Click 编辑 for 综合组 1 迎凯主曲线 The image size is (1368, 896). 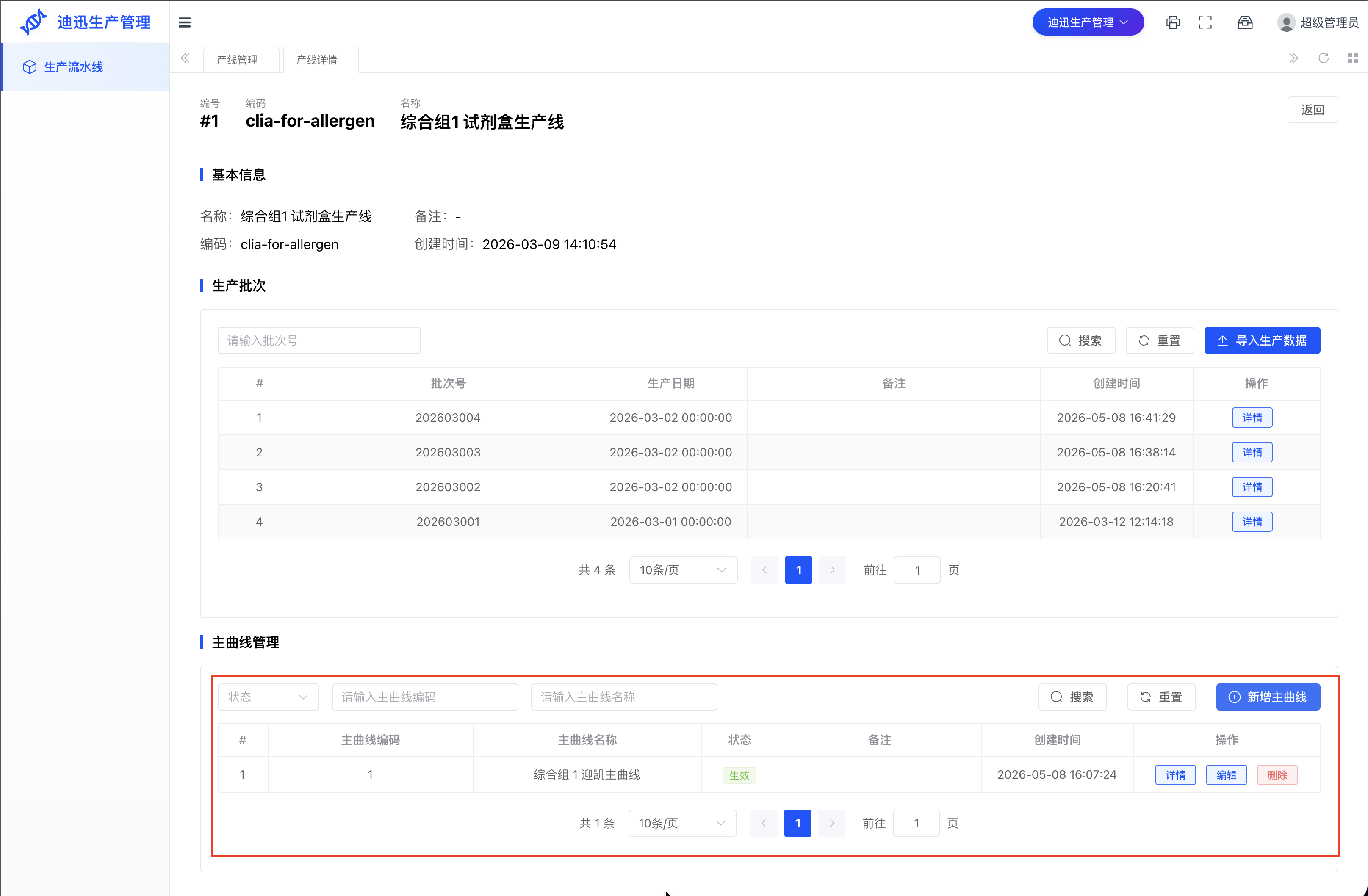(x=1226, y=775)
